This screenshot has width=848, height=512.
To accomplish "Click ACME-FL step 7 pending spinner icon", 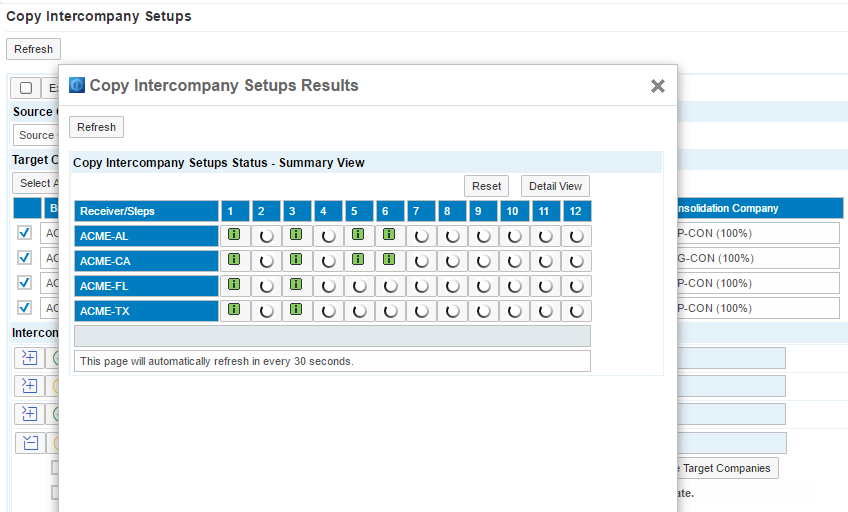I will click(x=421, y=286).
